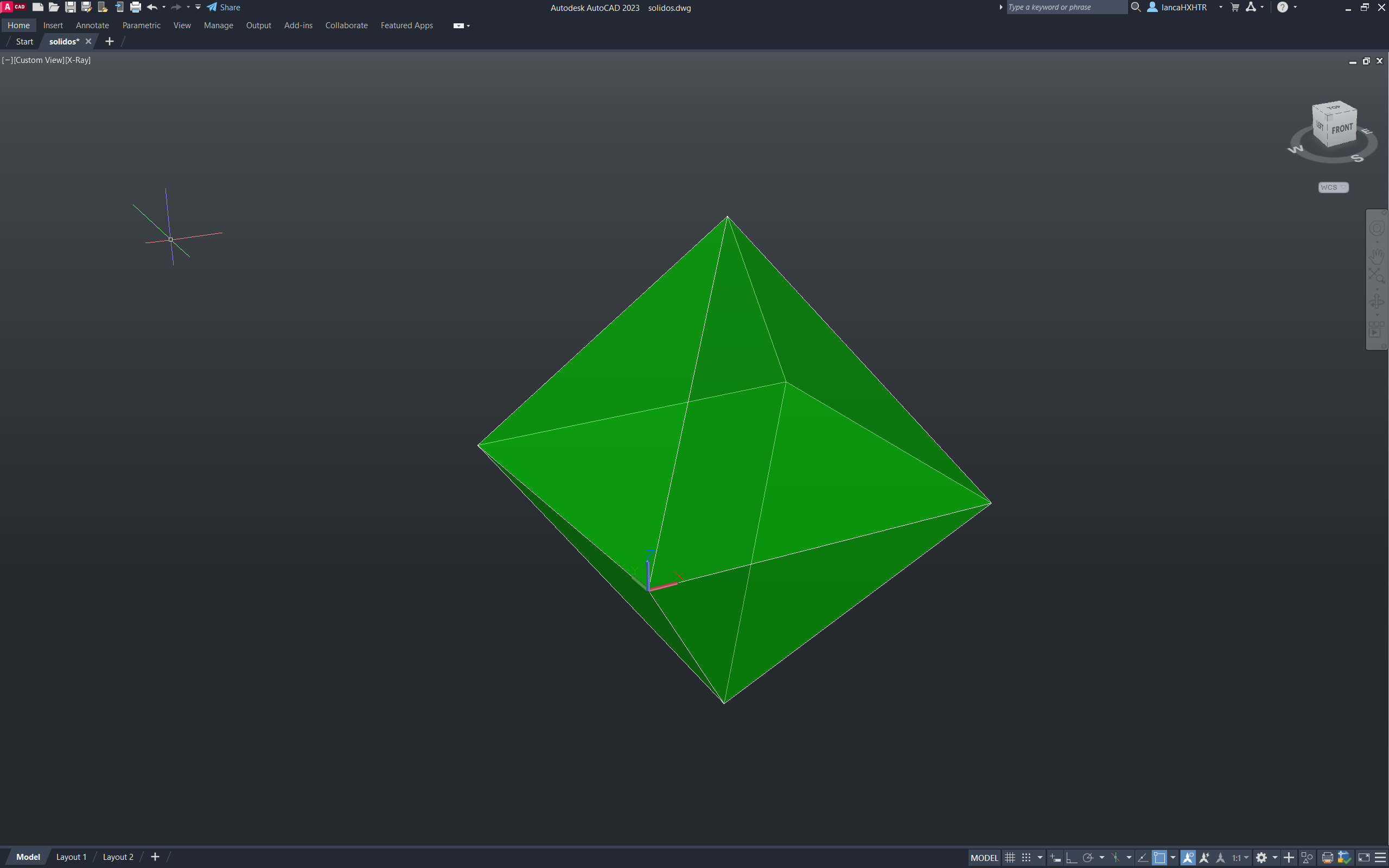Click the Customization hamburger icon in status bar
Screen dimensions: 1389x868
pyautogui.click(x=1380, y=857)
